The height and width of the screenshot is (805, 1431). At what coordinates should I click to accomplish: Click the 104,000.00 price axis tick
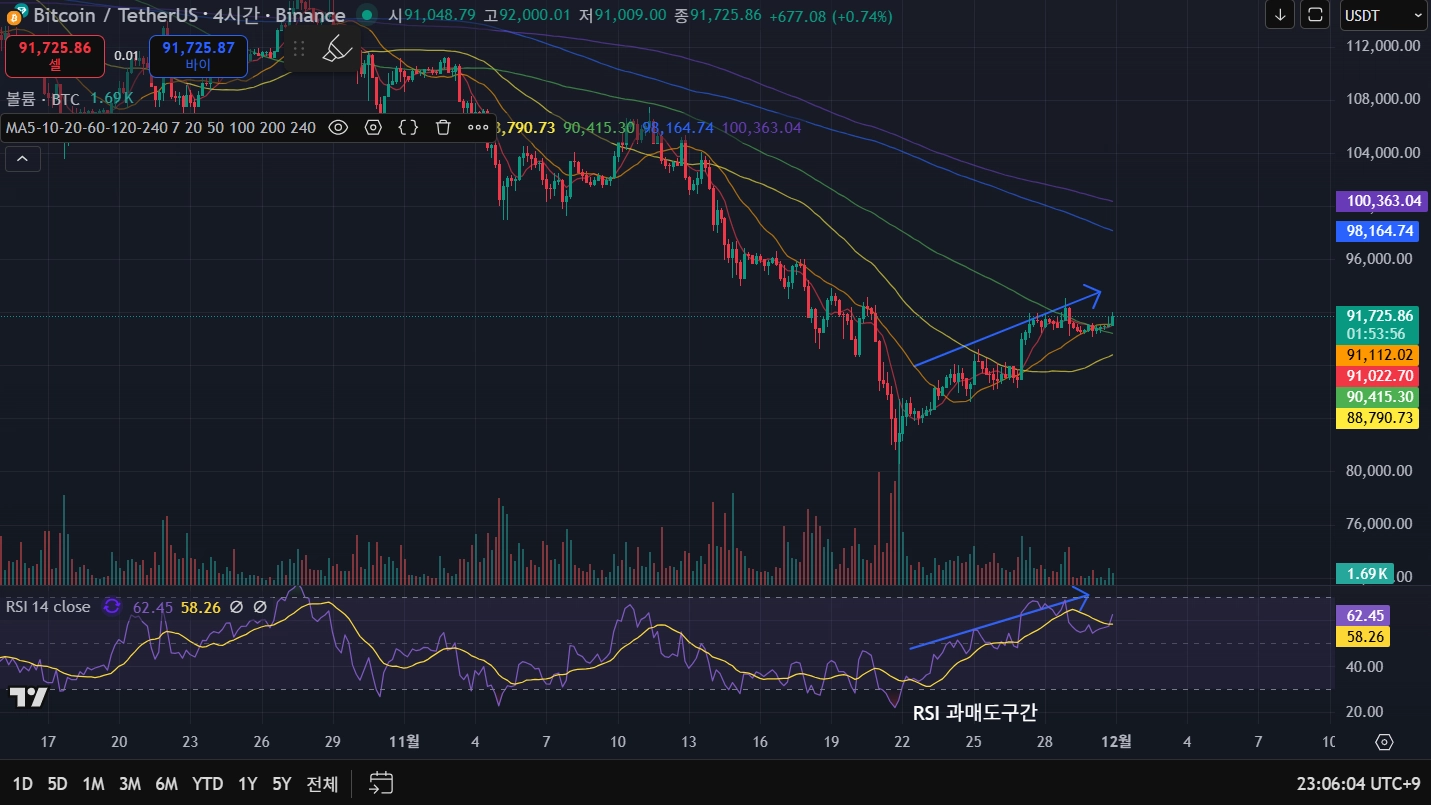pyautogui.click(x=1382, y=153)
